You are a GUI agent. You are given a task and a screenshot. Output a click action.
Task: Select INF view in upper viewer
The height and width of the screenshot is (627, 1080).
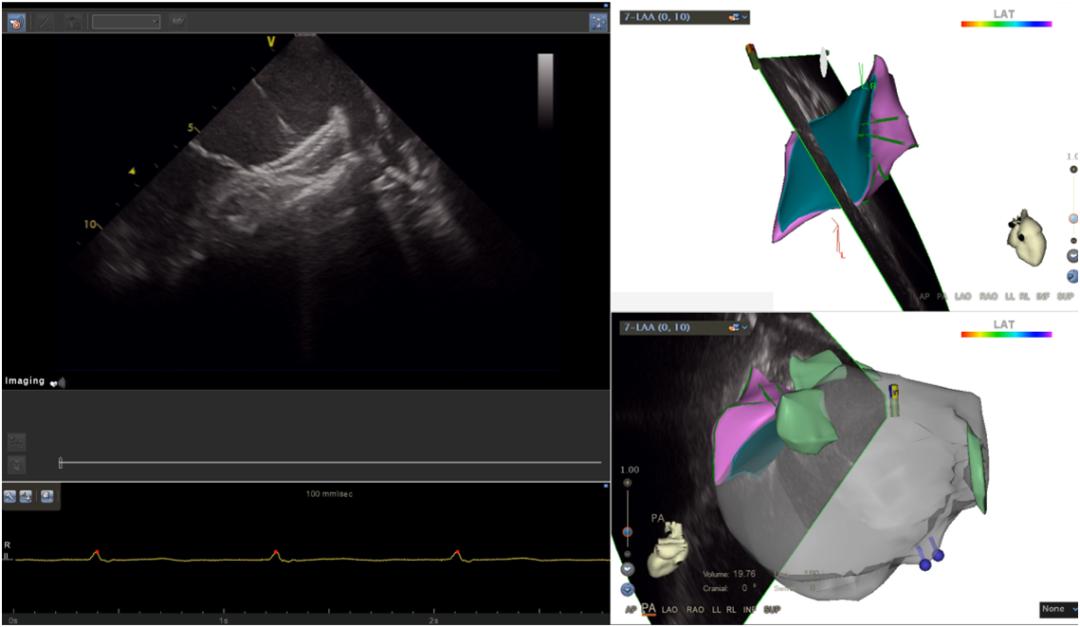pyautogui.click(x=1043, y=296)
